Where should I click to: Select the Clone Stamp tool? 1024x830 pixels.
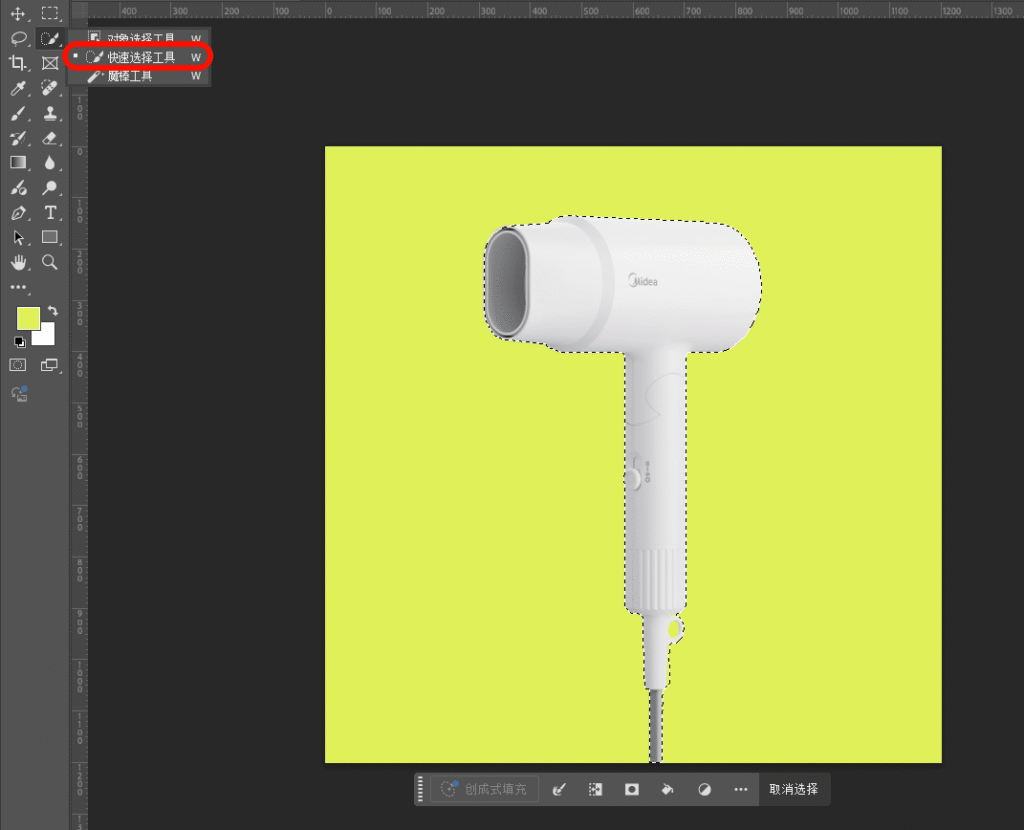[x=50, y=114]
